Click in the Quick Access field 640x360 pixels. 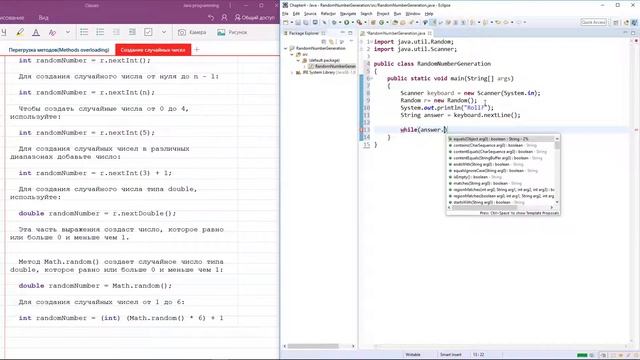594,22
